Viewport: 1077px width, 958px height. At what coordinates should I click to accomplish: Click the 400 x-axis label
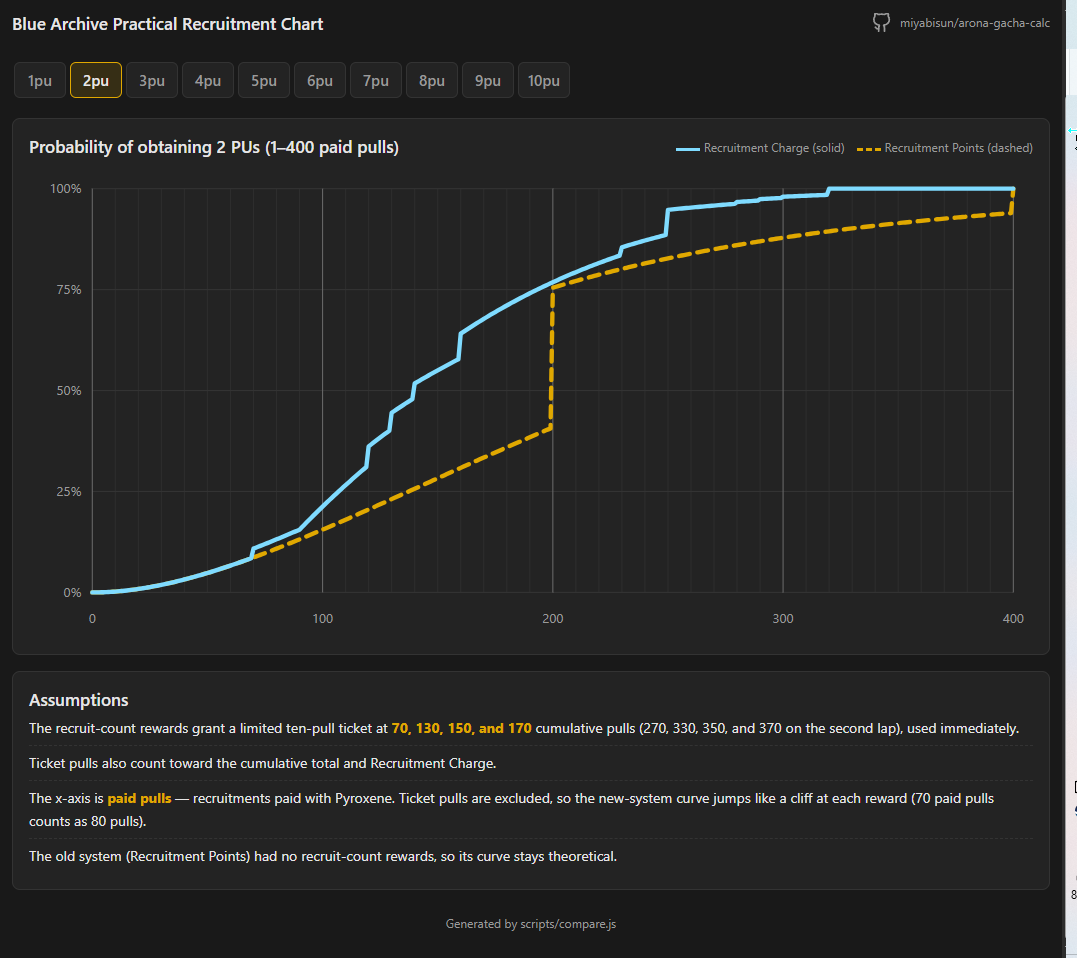point(1013,618)
